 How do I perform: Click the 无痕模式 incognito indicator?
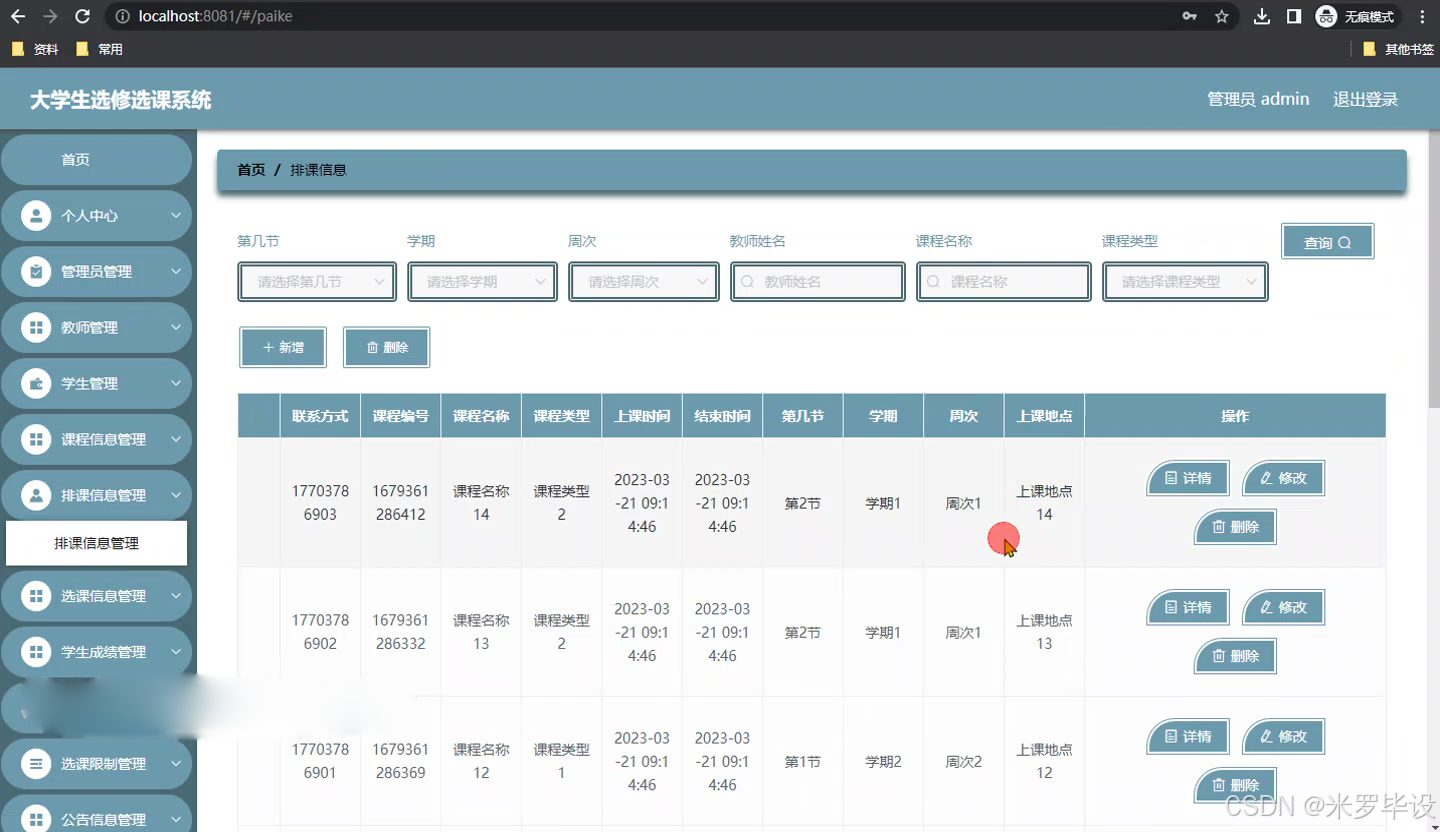[x=1357, y=16]
